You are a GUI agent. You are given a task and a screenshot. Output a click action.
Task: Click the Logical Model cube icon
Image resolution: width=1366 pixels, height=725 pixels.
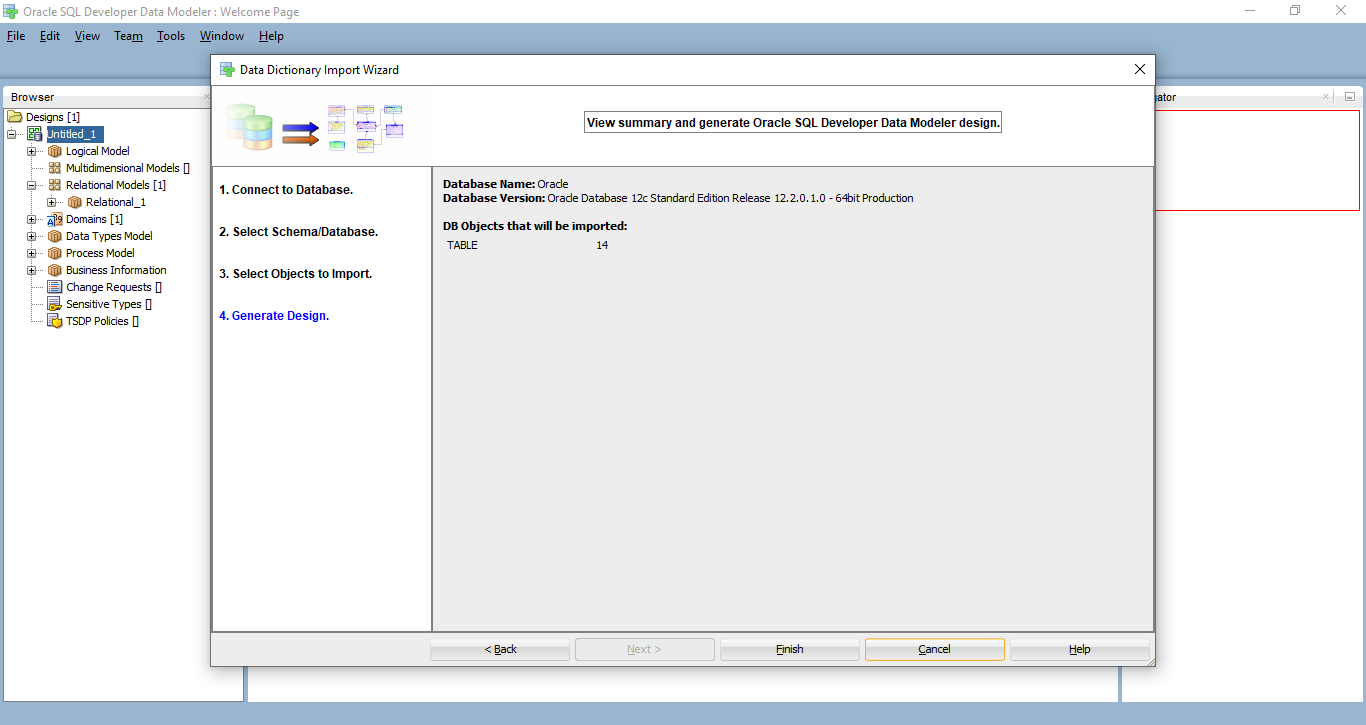pos(55,151)
